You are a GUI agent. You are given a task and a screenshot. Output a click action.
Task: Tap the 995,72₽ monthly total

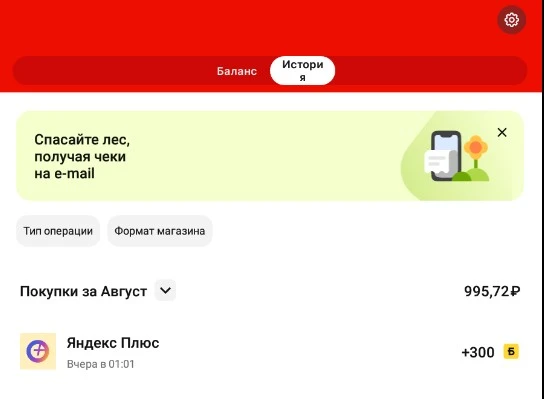[x=492, y=291]
